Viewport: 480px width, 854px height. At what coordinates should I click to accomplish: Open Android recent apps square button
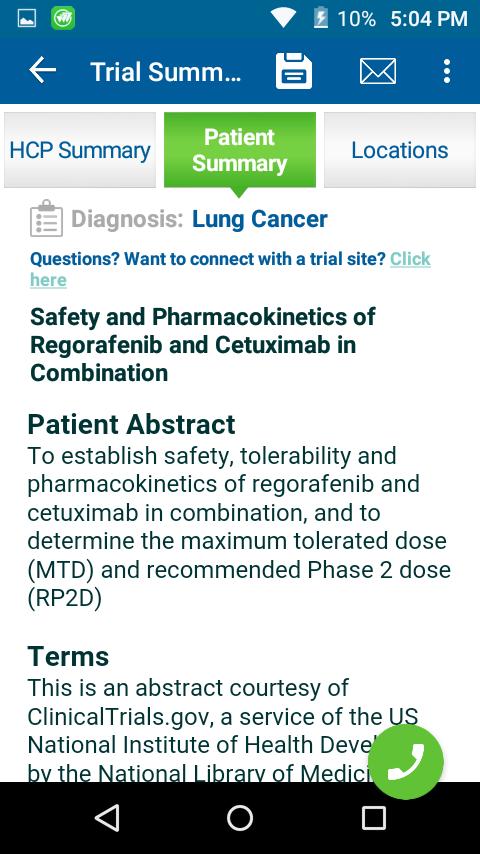(374, 818)
